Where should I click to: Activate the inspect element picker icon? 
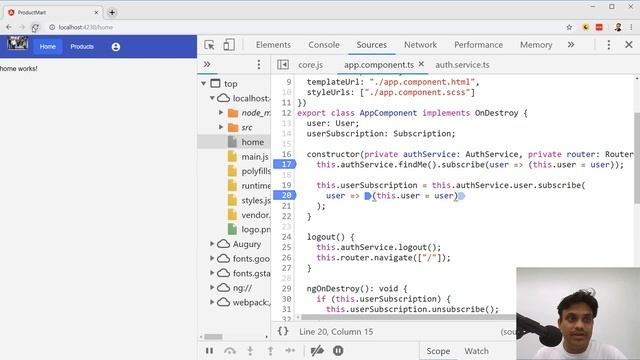(209, 45)
